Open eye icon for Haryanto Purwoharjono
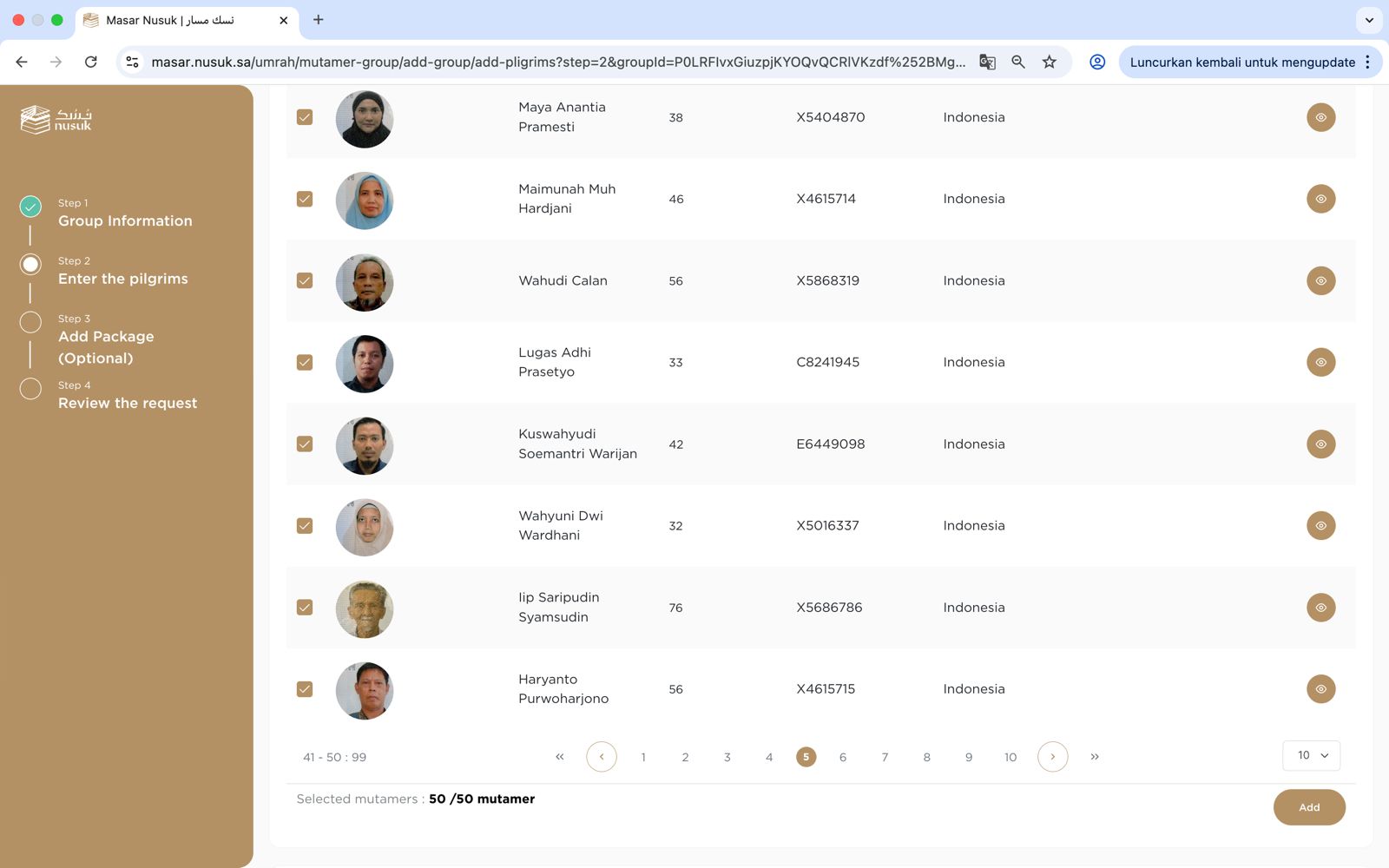 tap(1320, 689)
